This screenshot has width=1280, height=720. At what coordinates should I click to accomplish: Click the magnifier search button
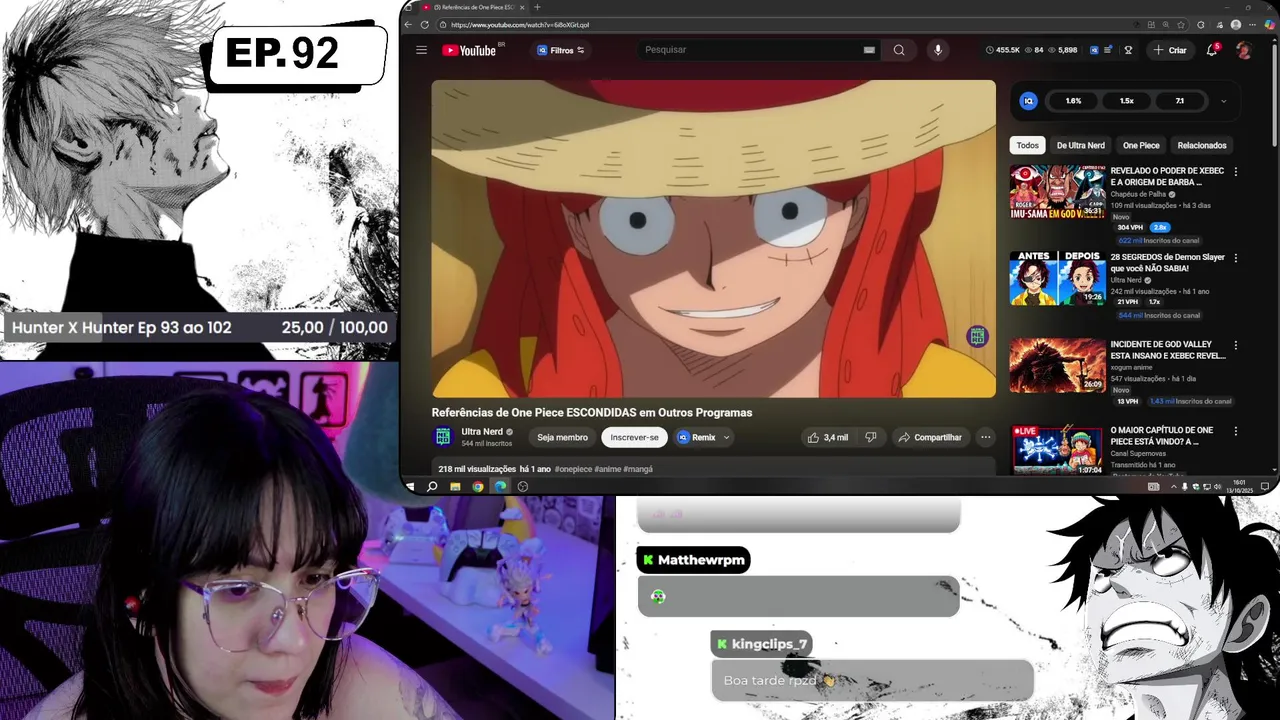coord(899,50)
